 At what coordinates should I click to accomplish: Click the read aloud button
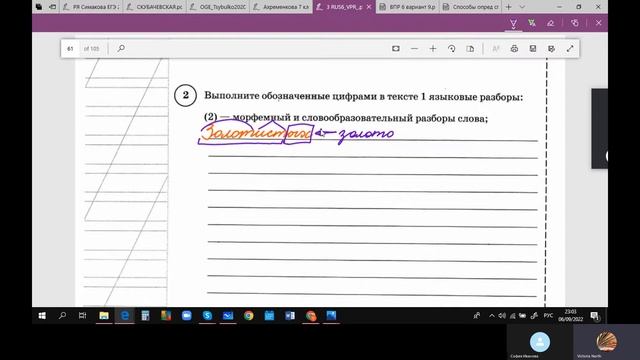[496, 49]
